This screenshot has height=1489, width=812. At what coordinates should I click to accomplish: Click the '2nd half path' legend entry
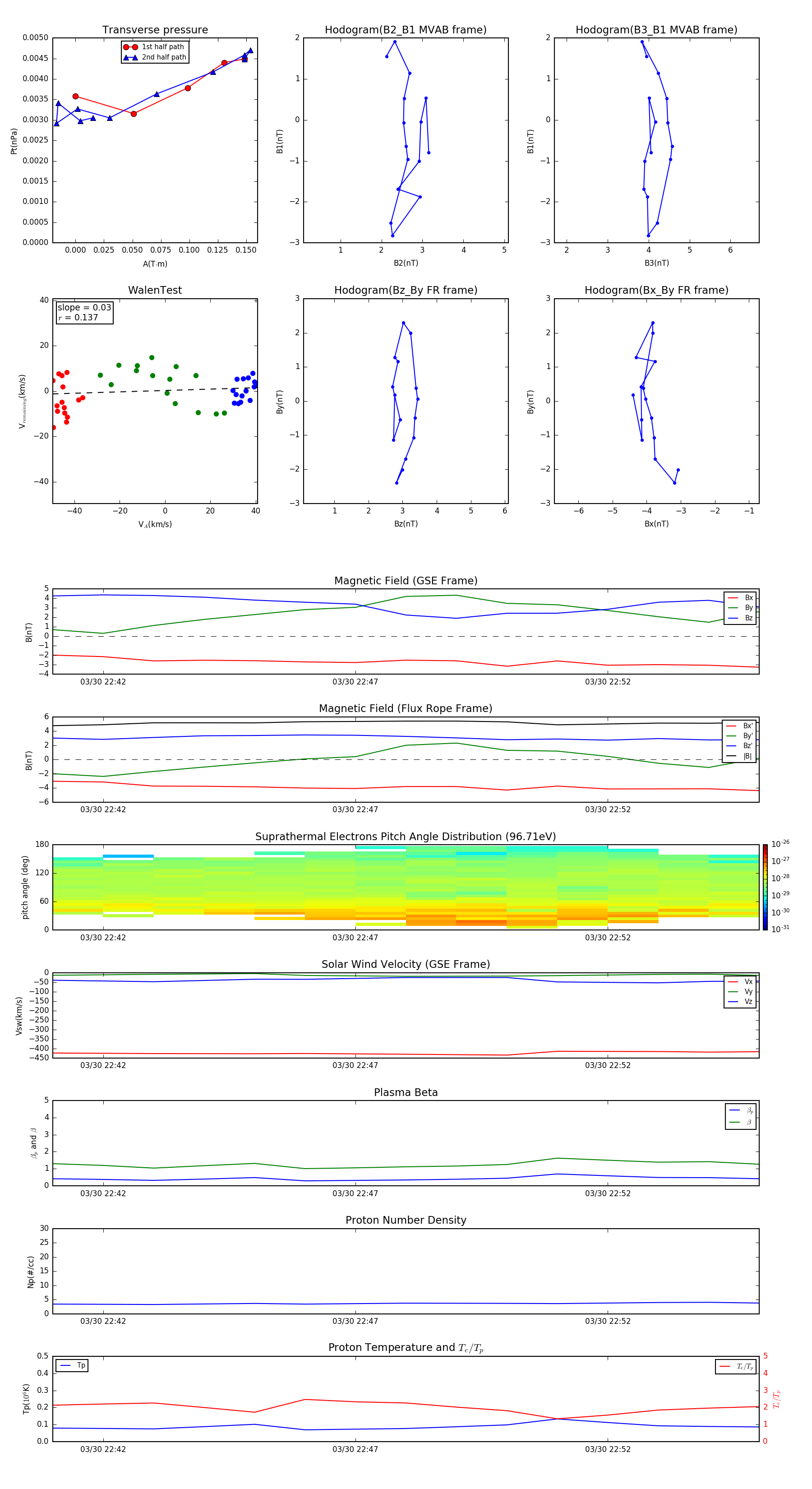point(155,57)
